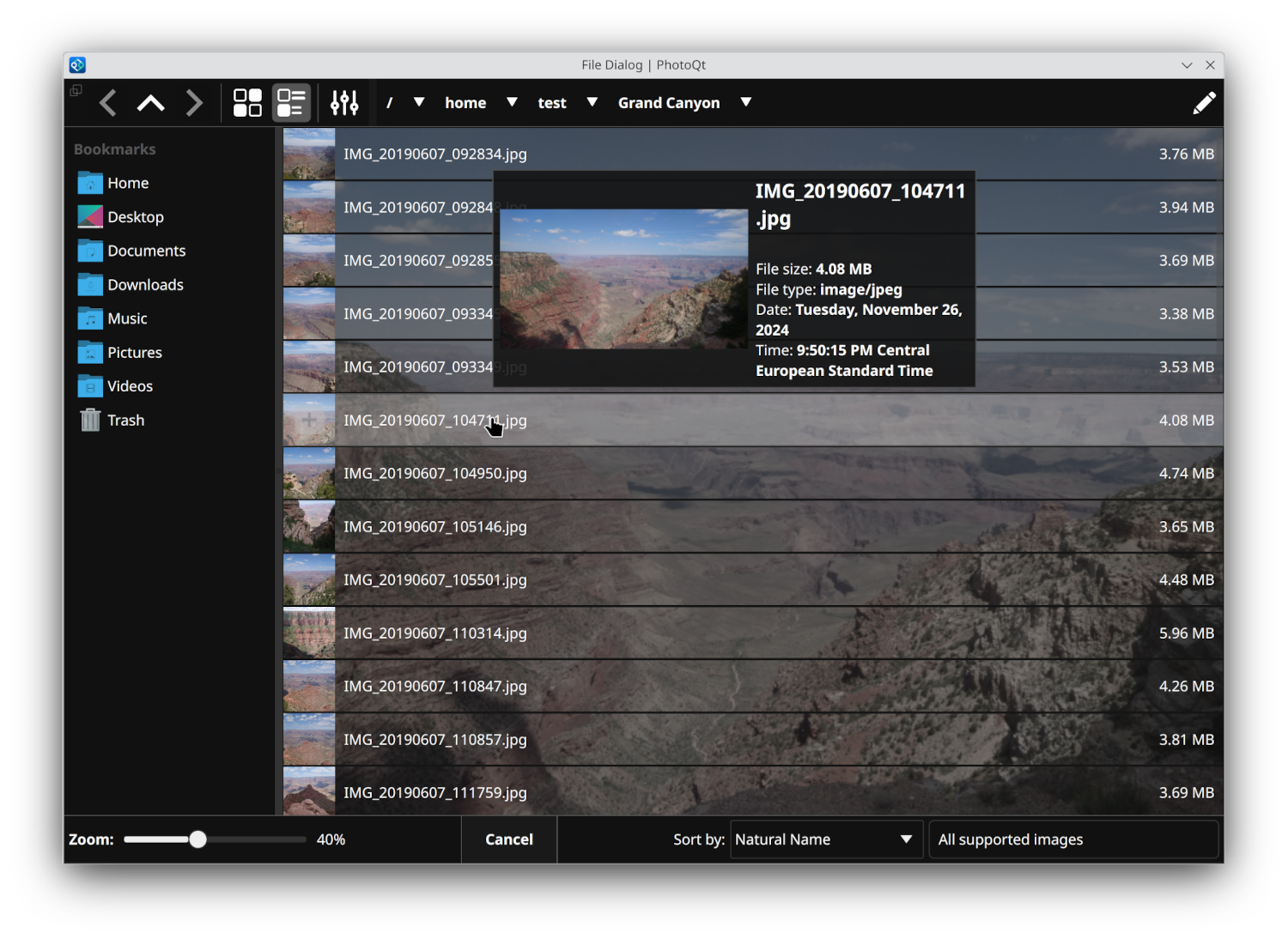Select IMG_20190607_104711.jpg using its plus icon
The image size is (1288, 939).
[309, 420]
